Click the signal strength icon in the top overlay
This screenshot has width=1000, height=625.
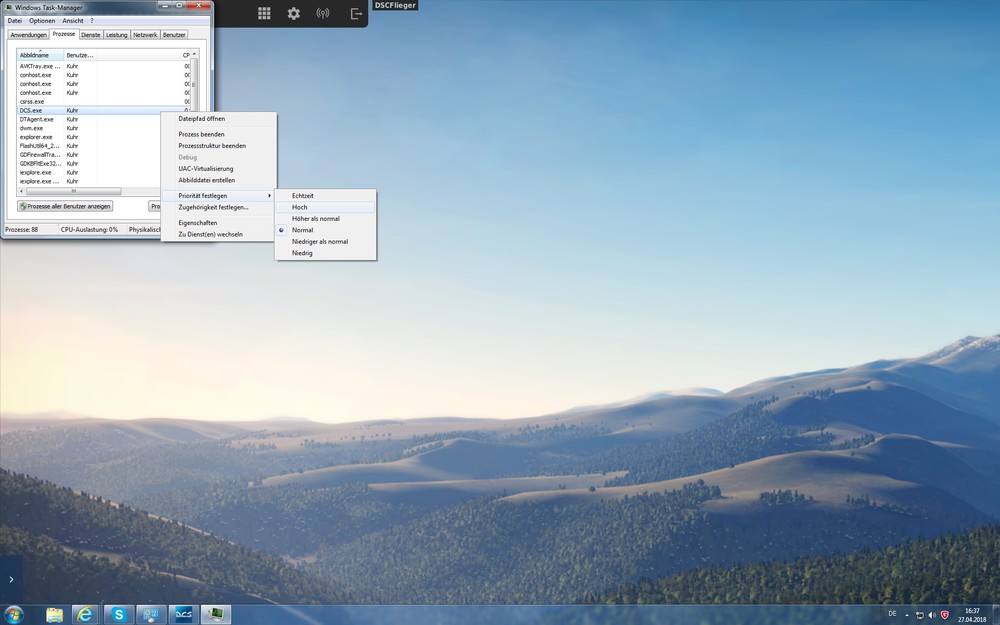[321, 13]
